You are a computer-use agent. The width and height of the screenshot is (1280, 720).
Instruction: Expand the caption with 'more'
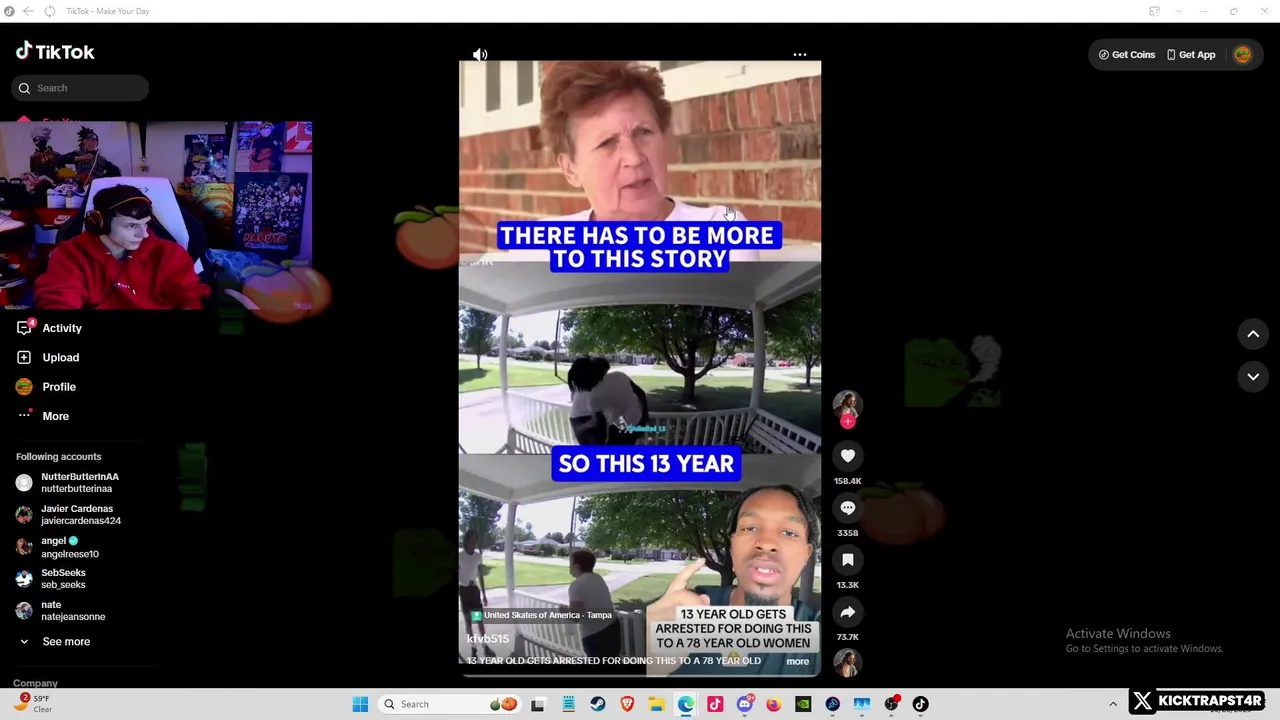tap(797, 661)
